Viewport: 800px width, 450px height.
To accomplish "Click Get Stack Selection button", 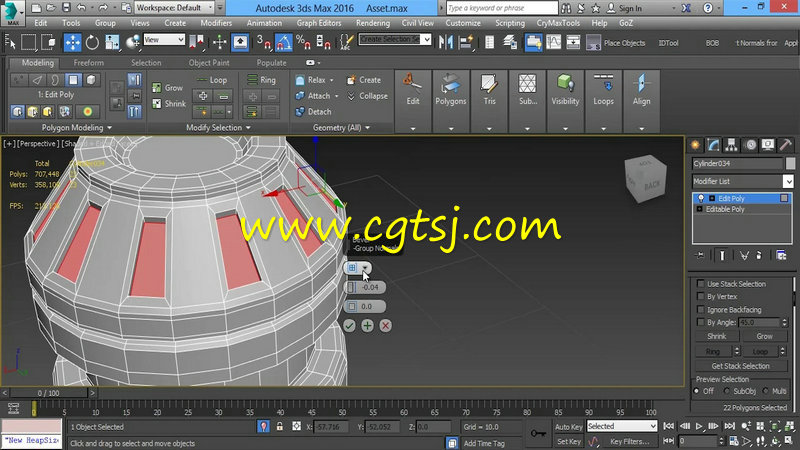I will tap(740, 366).
